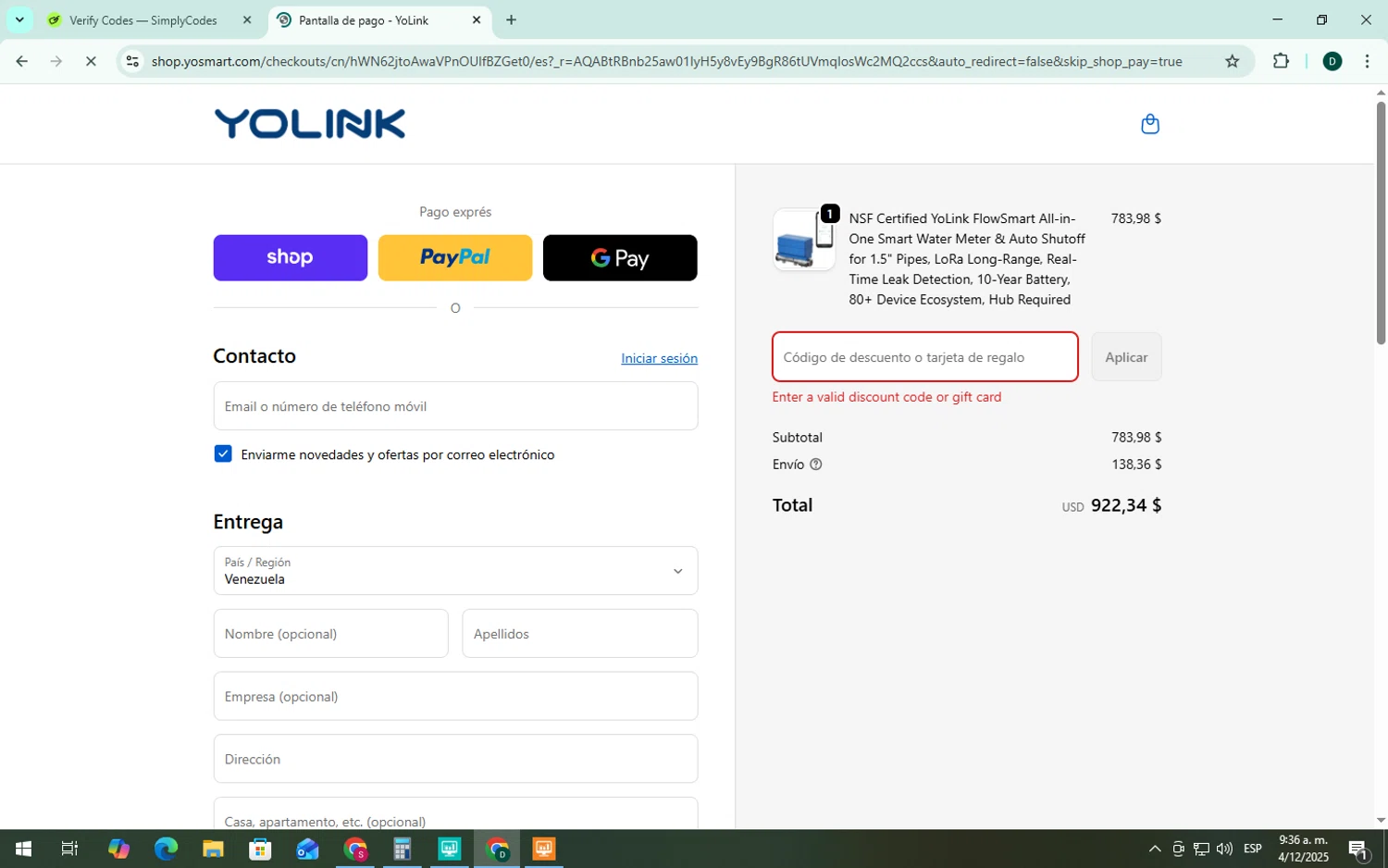Image resolution: width=1388 pixels, height=868 pixels.
Task: Click the Dirección field
Action: point(455,759)
